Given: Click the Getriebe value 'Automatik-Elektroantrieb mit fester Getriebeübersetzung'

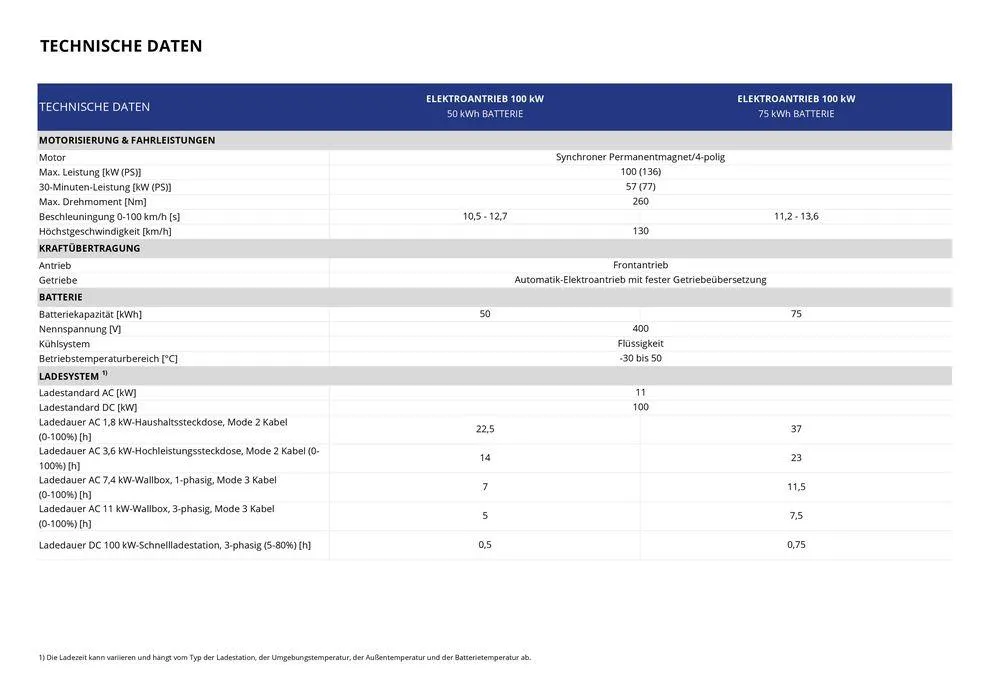Looking at the screenshot, I should click(x=640, y=280).
